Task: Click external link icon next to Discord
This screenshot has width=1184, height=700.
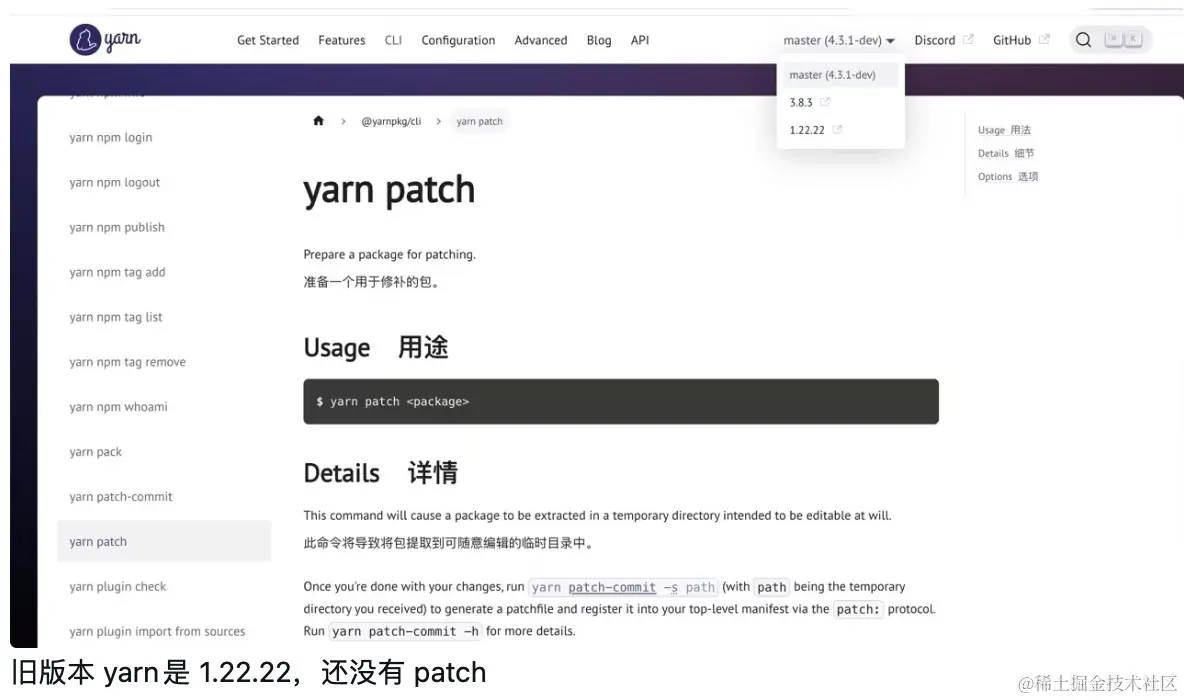Action: 968,39
